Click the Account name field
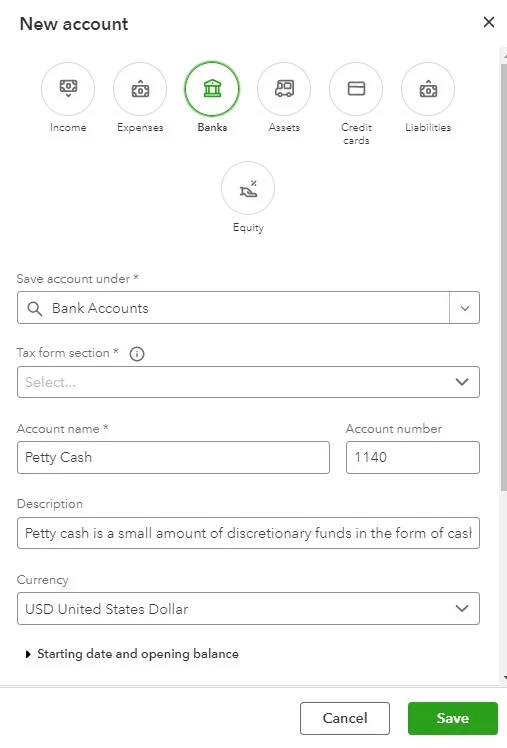Screen dimensions: 507x748 [x=173, y=457]
